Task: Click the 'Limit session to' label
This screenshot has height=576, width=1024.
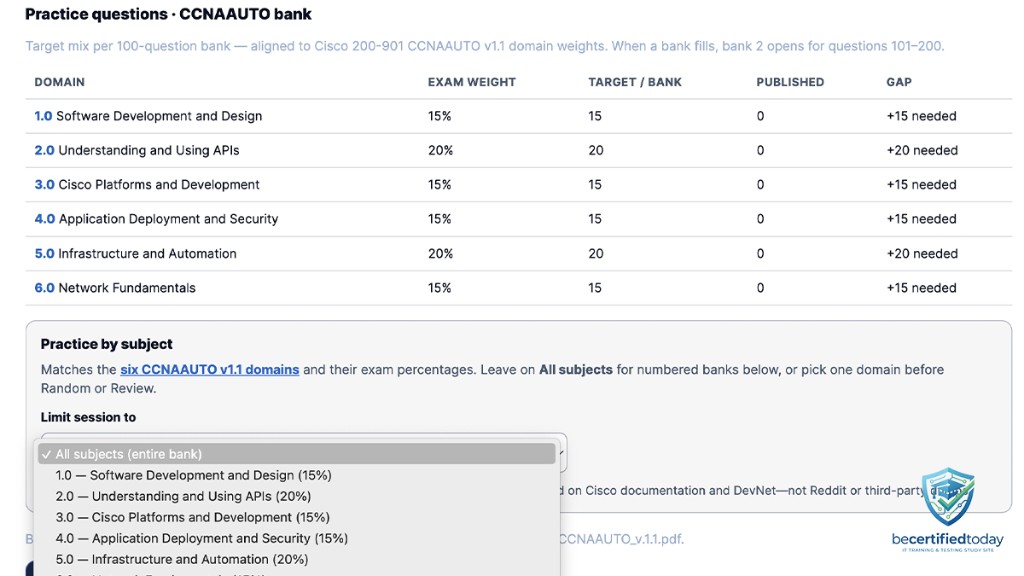Action: pyautogui.click(x=88, y=417)
